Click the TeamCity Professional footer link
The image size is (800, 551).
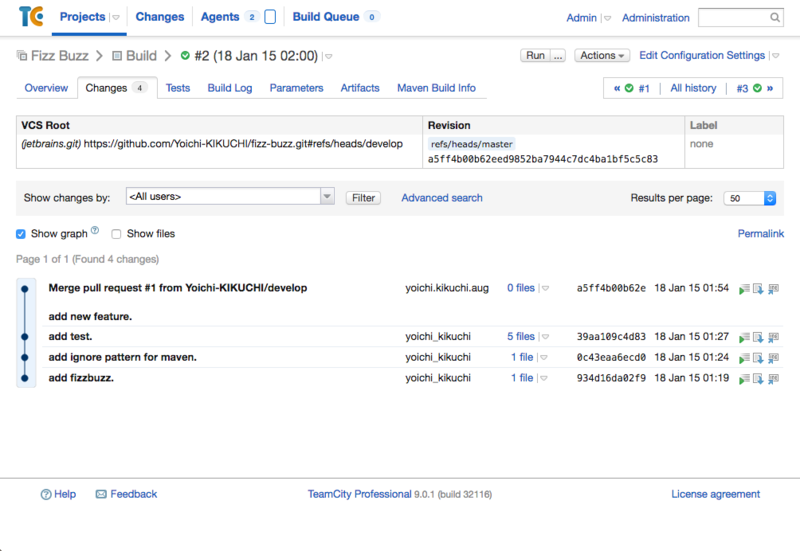[359, 494]
